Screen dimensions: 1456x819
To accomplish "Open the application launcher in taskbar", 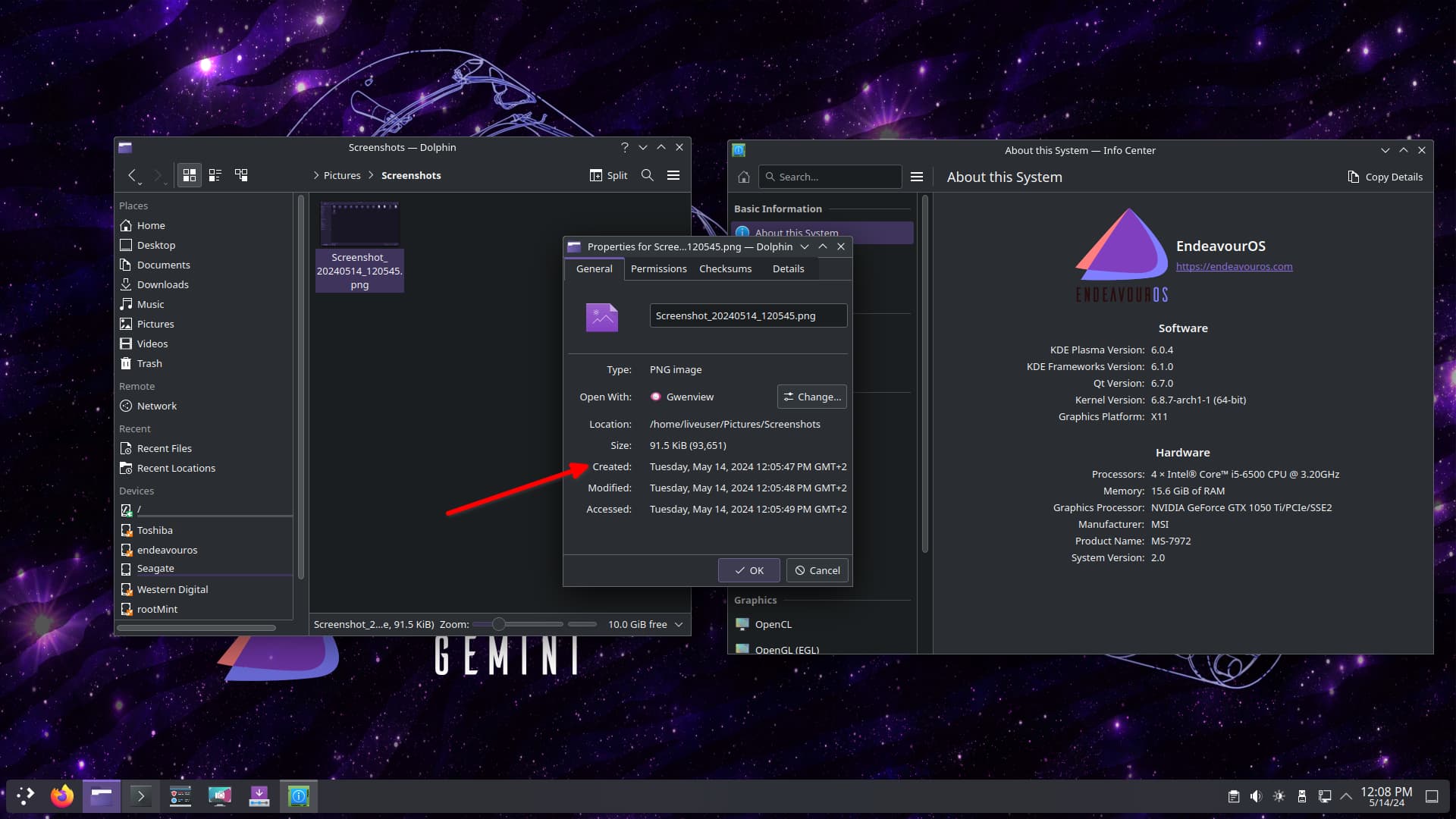I will (x=26, y=795).
